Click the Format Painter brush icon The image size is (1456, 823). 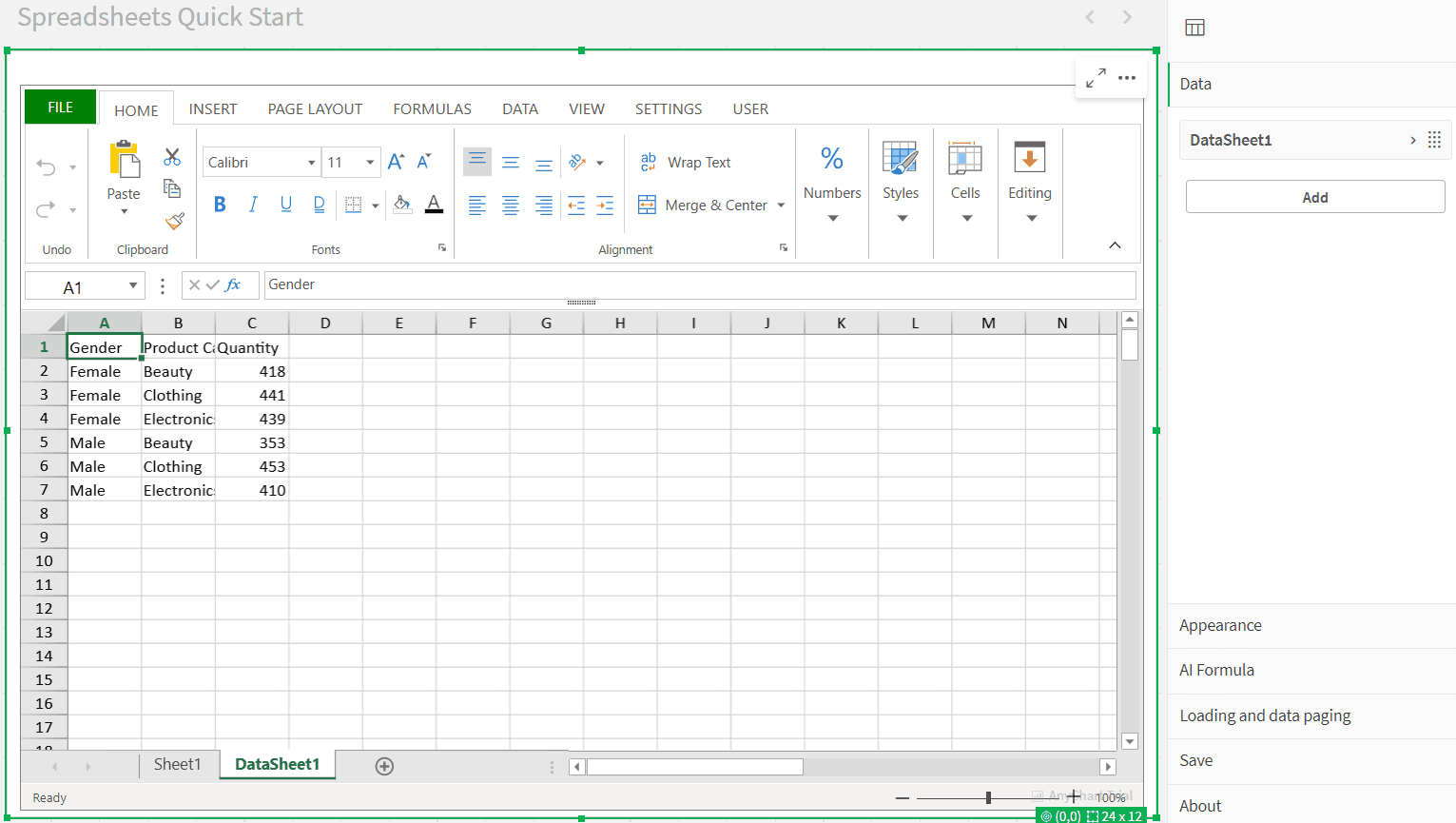174,221
